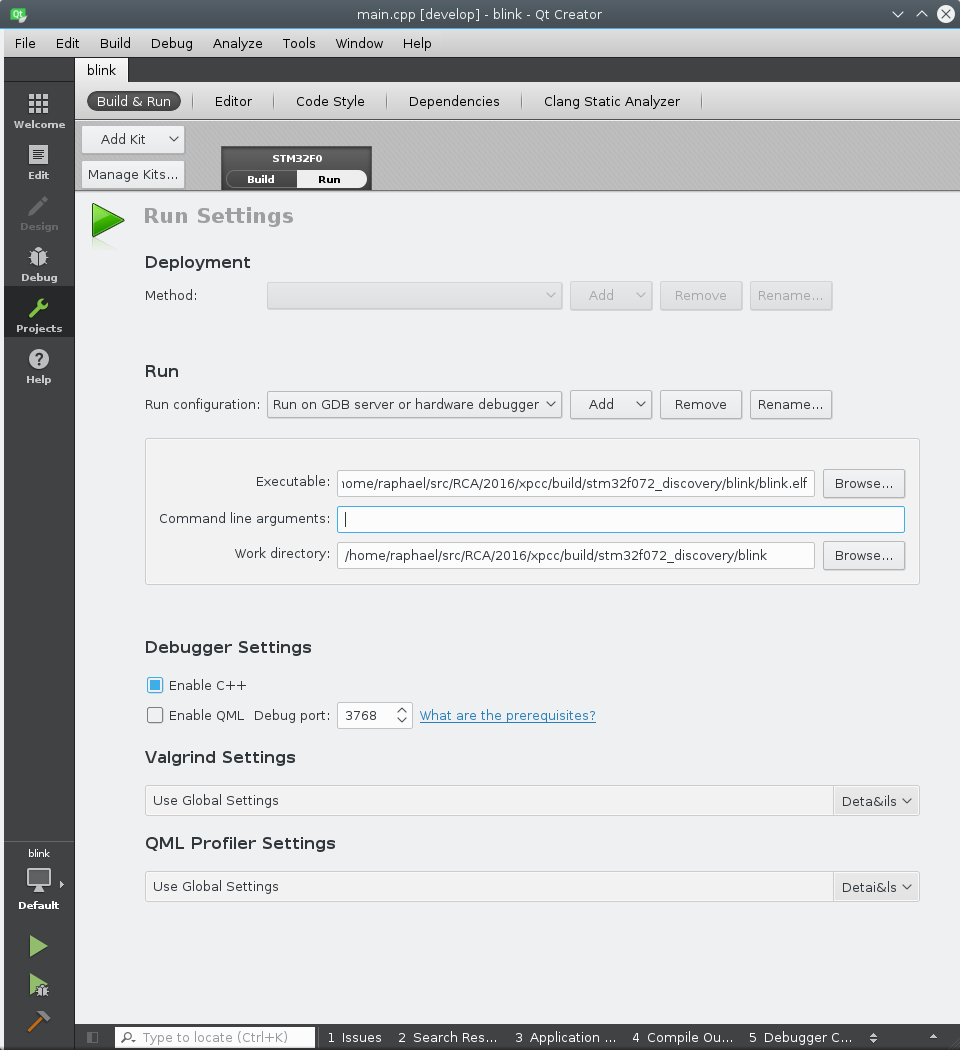
Task: Switch to Edit mode
Action: tap(39, 163)
